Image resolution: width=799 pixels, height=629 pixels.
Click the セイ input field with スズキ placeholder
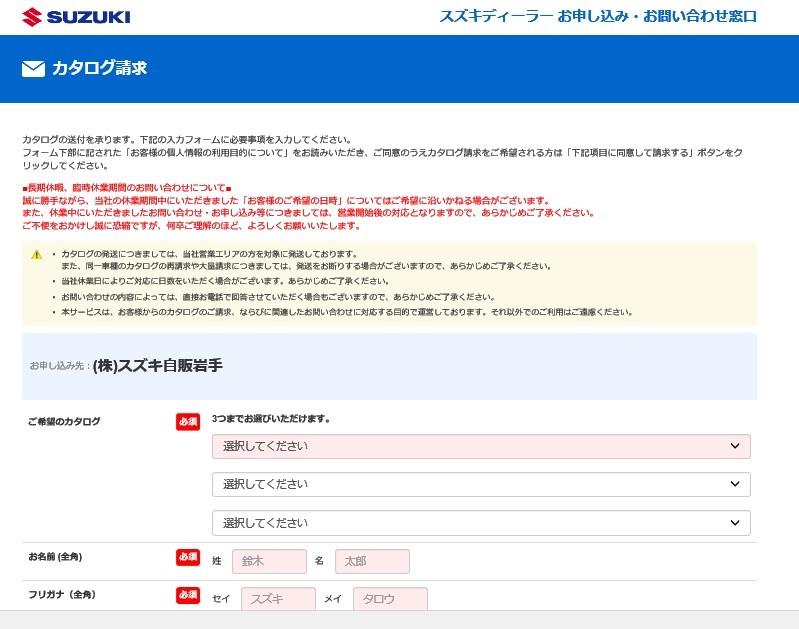click(278, 598)
